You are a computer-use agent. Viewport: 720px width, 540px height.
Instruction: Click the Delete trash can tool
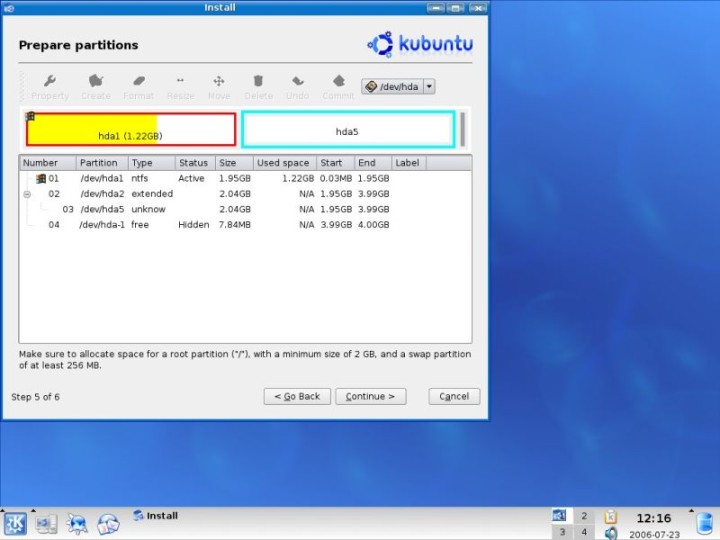click(258, 82)
